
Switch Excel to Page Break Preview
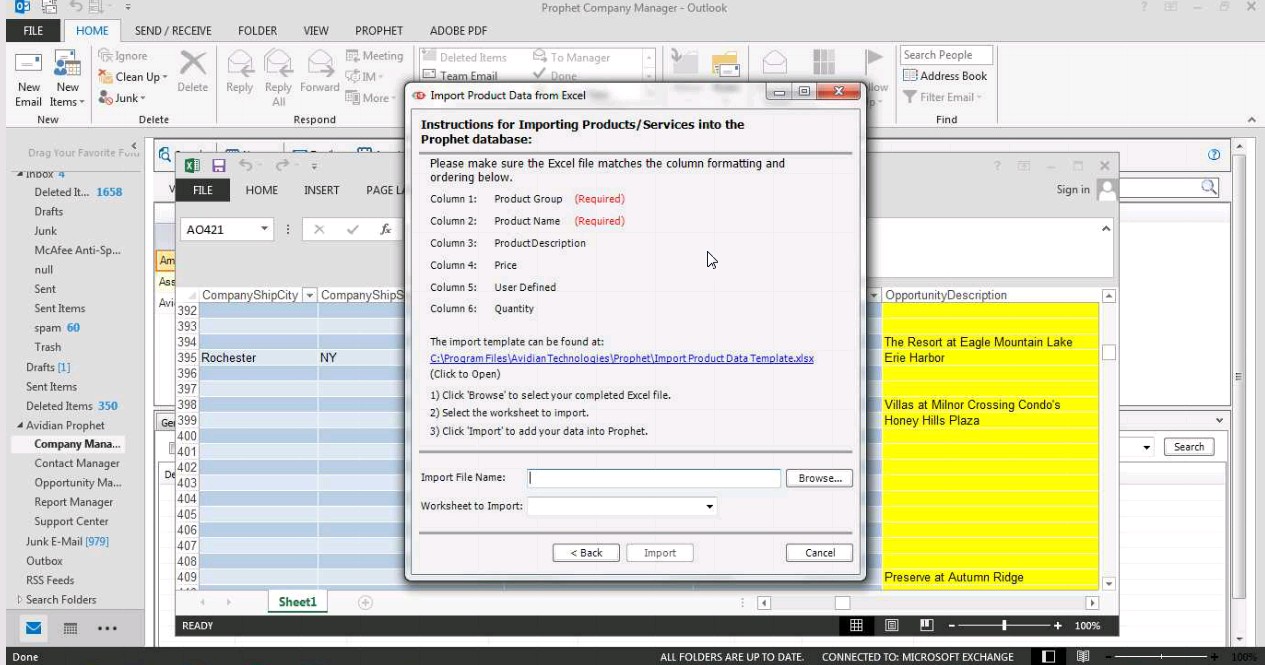[927, 625]
